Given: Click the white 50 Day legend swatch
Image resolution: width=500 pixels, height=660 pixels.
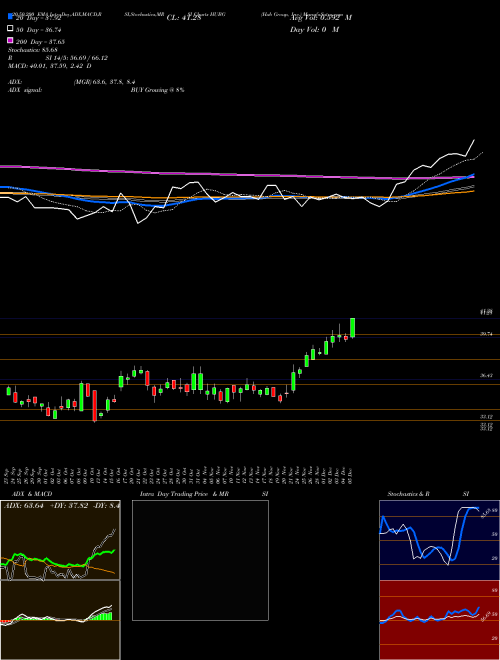Looking at the screenshot, I should point(10,29).
